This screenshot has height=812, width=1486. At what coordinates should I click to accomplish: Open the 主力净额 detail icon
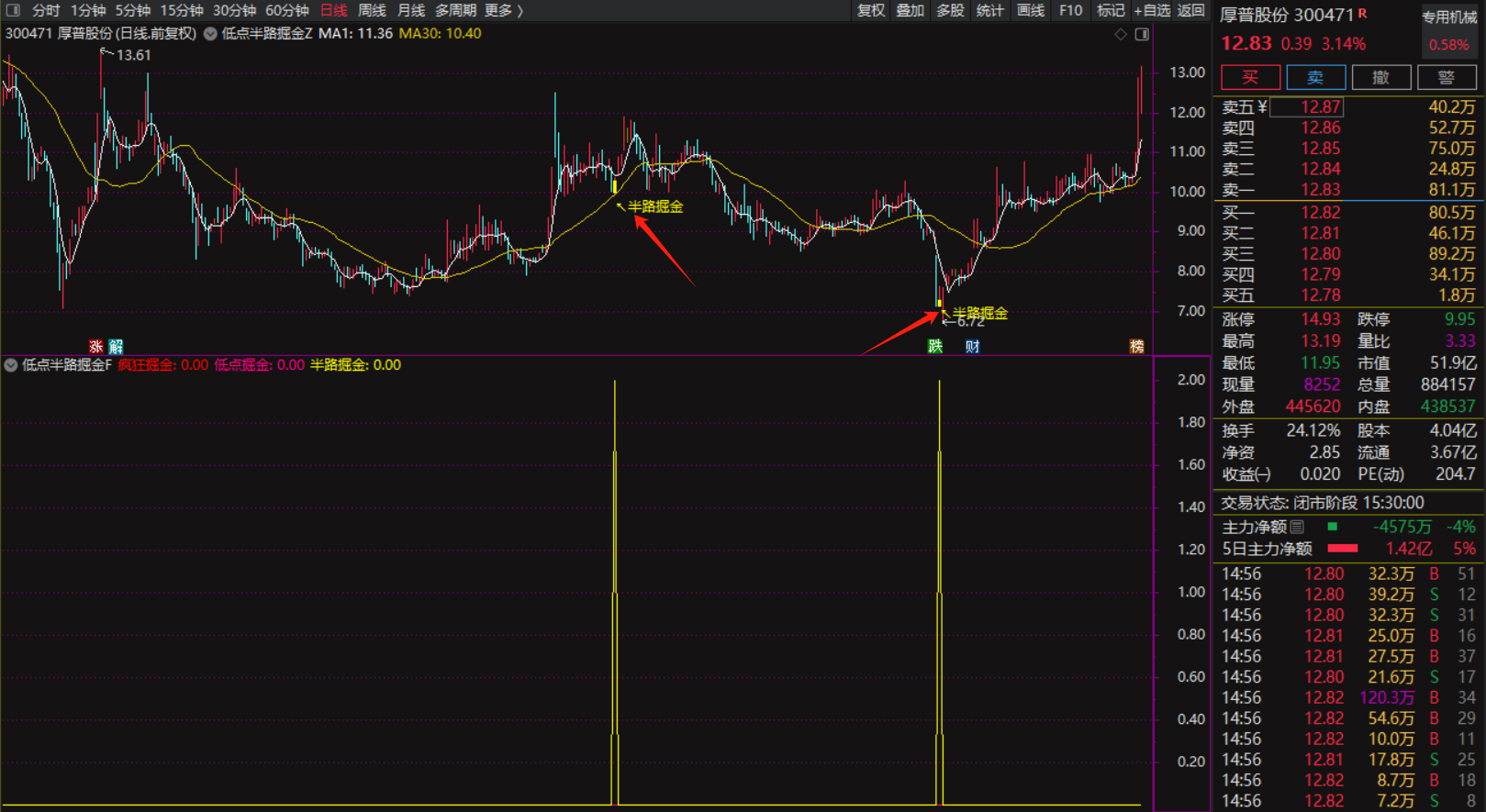[1297, 527]
